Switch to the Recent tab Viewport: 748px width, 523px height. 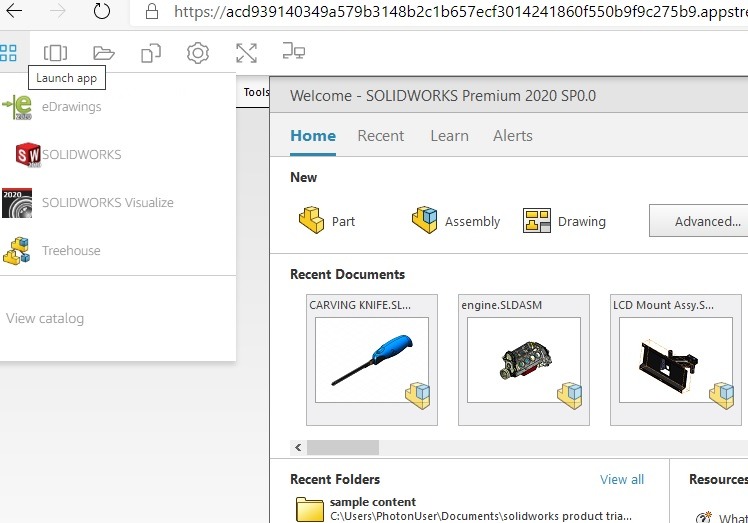coord(381,136)
